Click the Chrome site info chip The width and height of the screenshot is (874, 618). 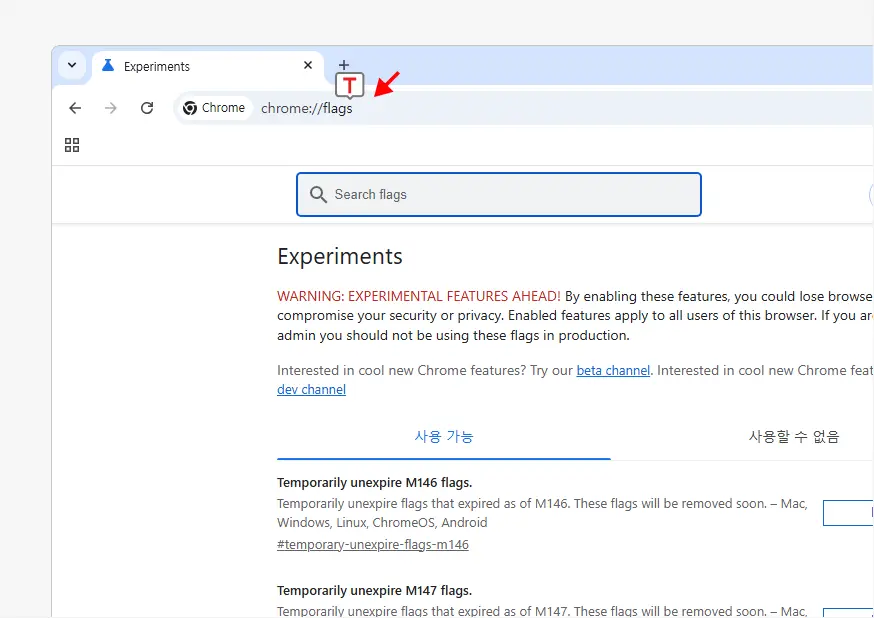(x=214, y=108)
